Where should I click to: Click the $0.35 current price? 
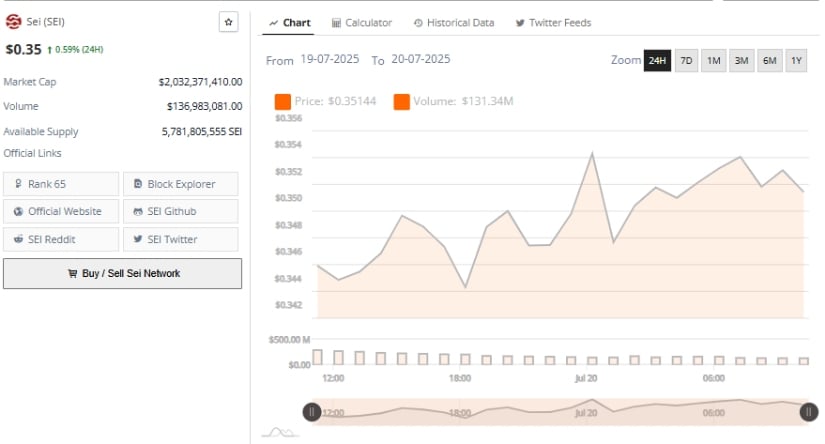[23, 49]
